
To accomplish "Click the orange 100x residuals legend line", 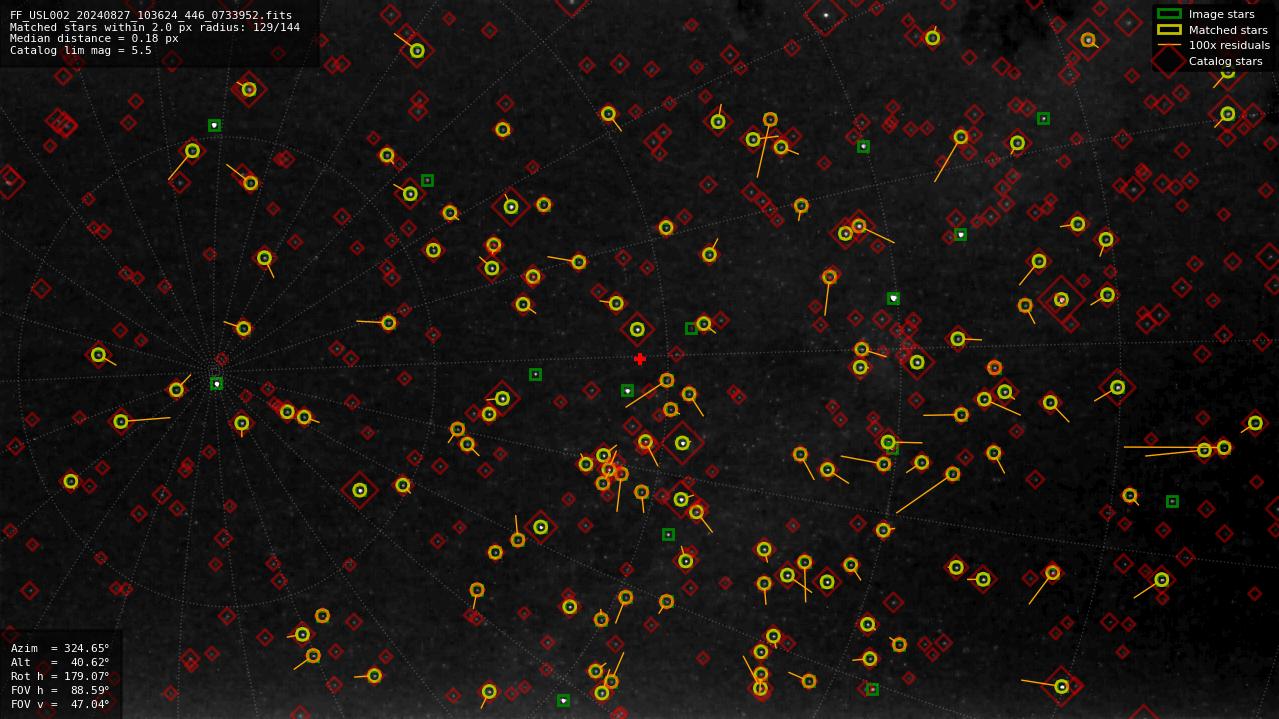I will tap(1169, 45).
